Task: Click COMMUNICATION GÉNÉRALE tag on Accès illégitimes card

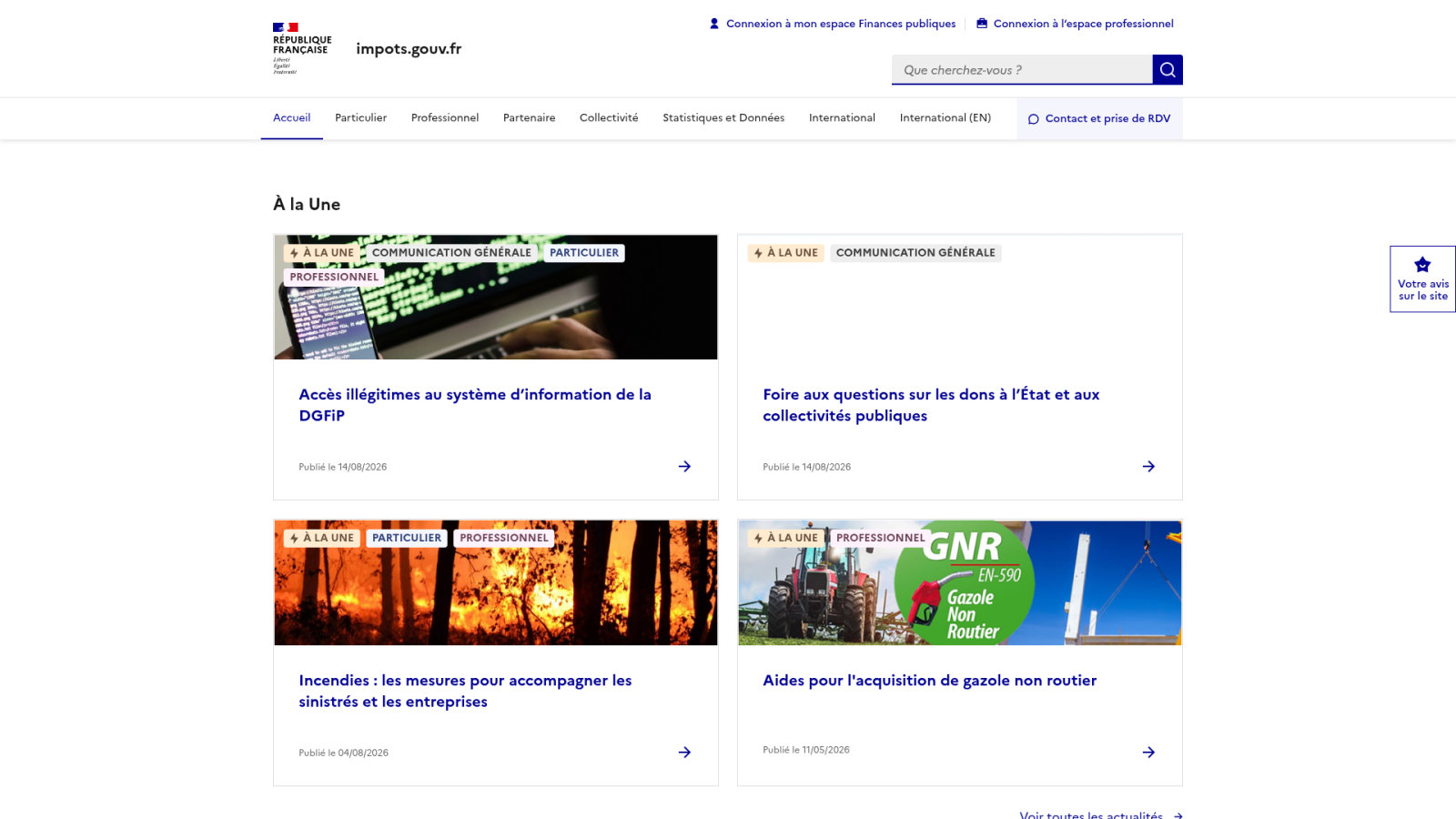Action: pyautogui.click(x=451, y=253)
